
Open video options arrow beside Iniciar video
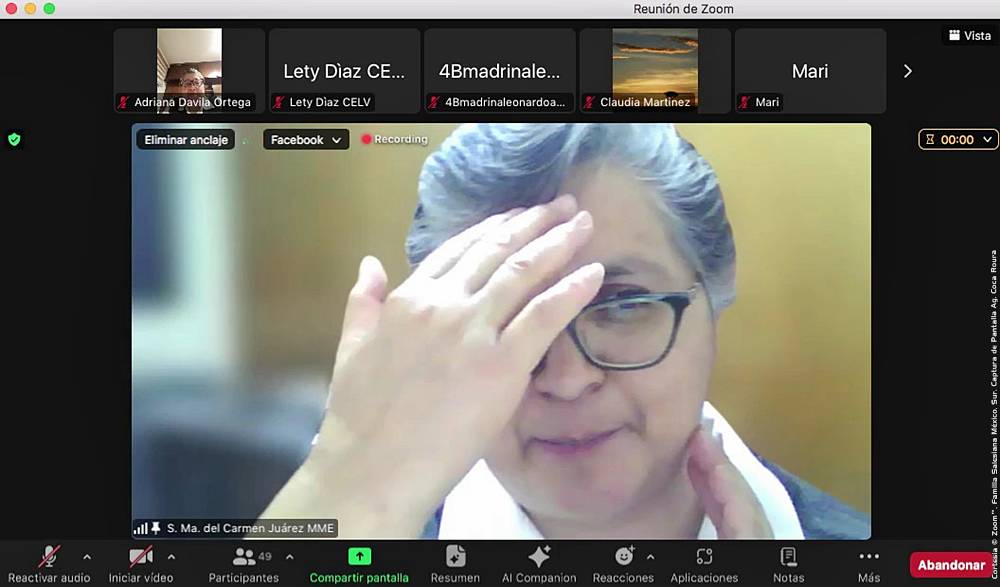click(171, 557)
